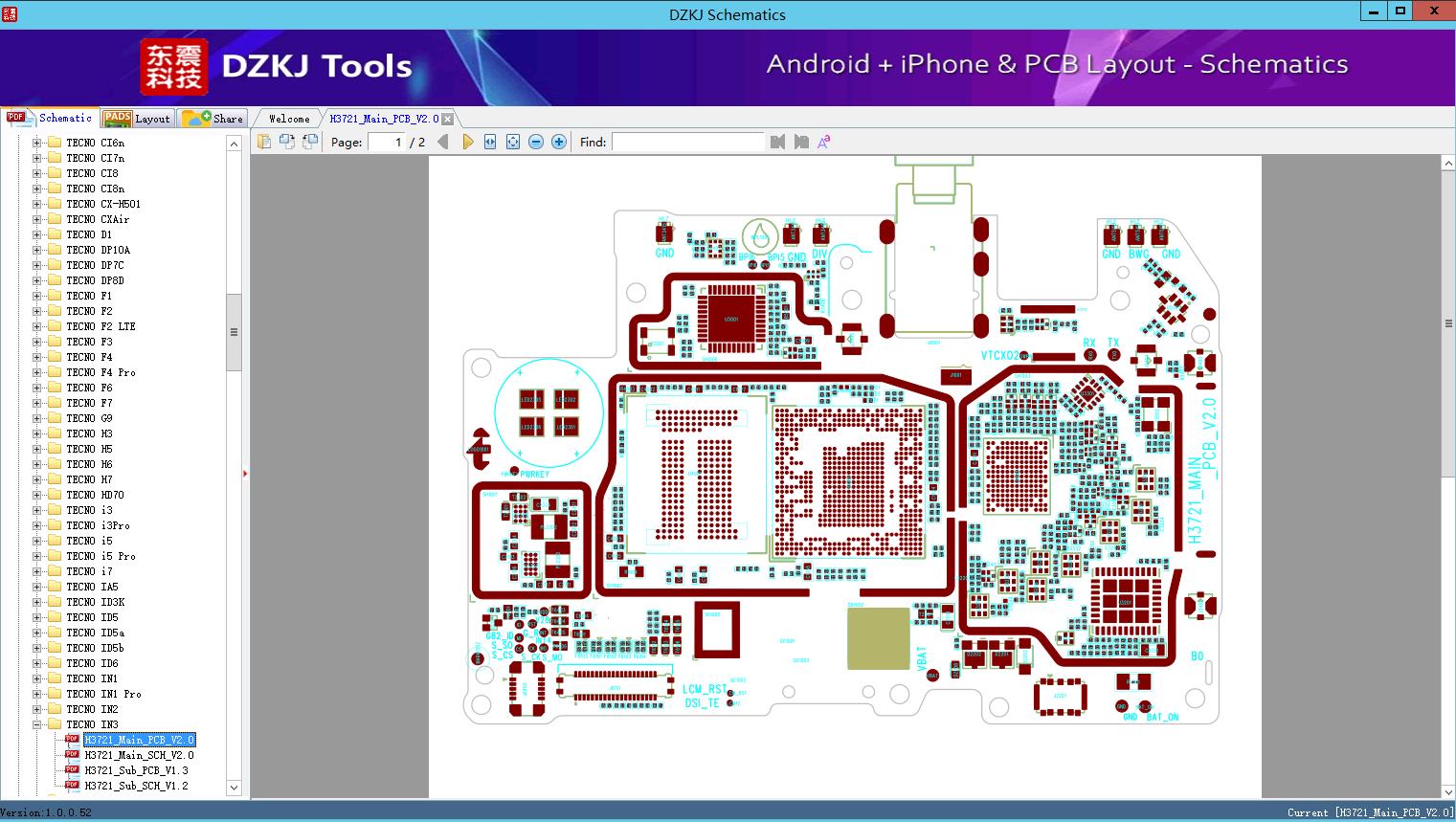1456x822 pixels.
Task: Click the find-next match icon
Action: [802, 142]
